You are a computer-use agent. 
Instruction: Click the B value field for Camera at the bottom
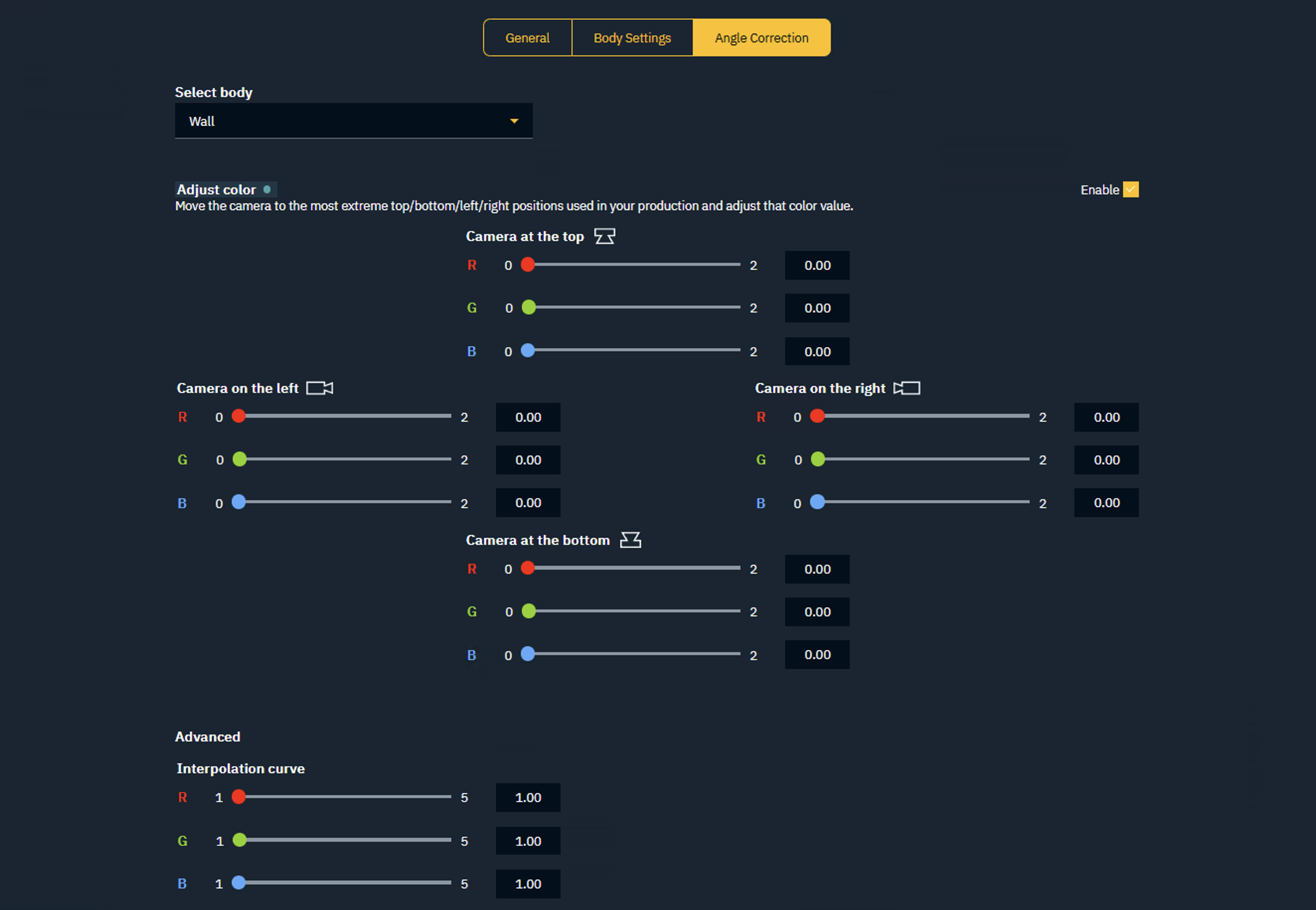817,655
